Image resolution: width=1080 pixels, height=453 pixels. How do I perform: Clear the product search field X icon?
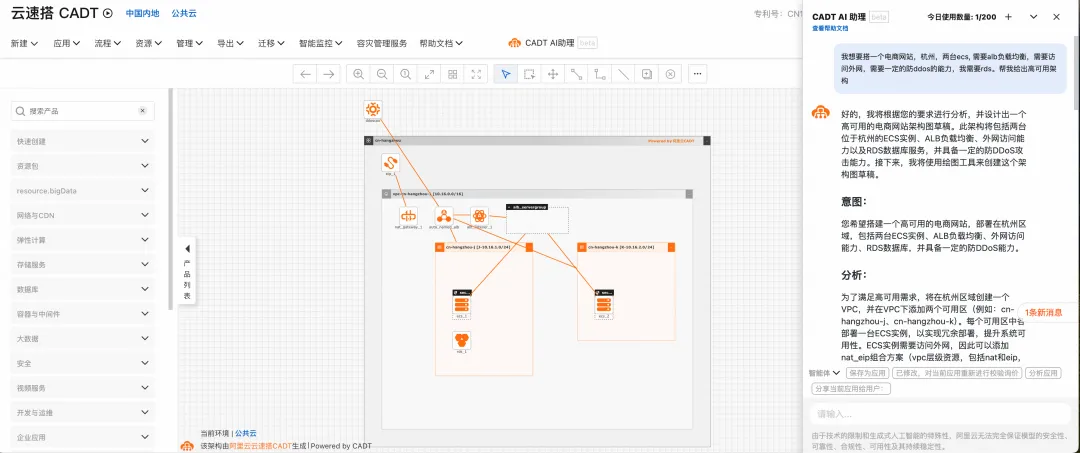143,111
